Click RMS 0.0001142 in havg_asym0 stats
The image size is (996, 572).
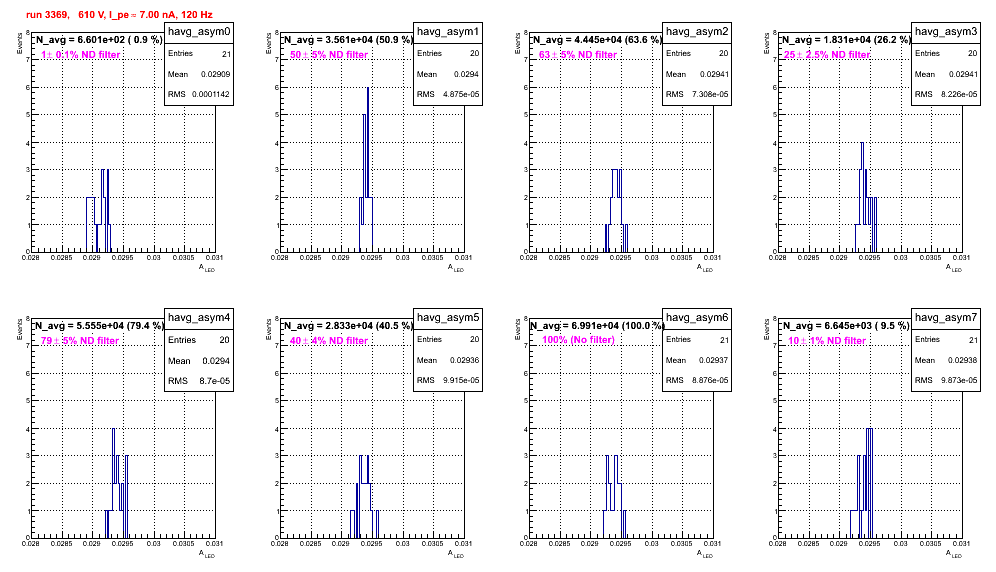coord(199,94)
